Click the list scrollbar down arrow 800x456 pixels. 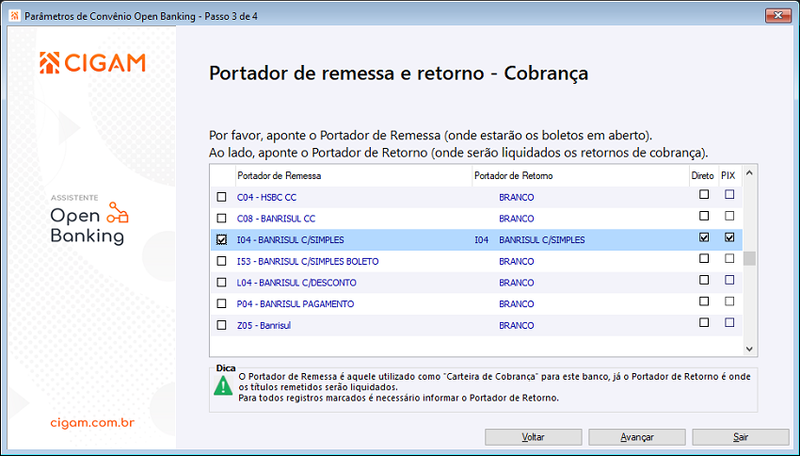[749, 349]
